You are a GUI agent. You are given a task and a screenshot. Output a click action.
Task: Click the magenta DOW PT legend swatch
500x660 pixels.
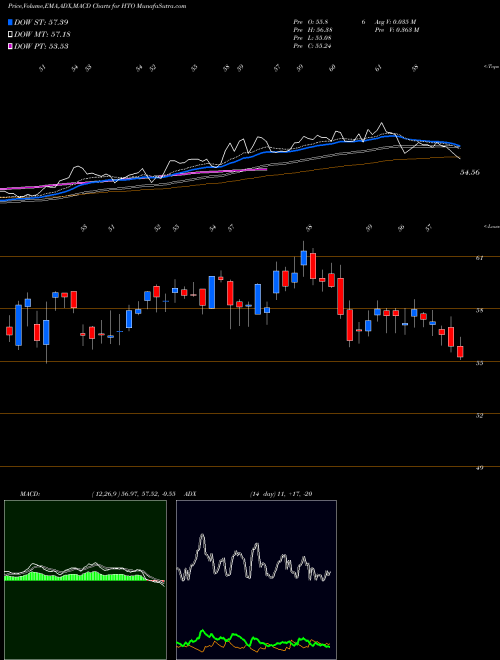coord(10,46)
